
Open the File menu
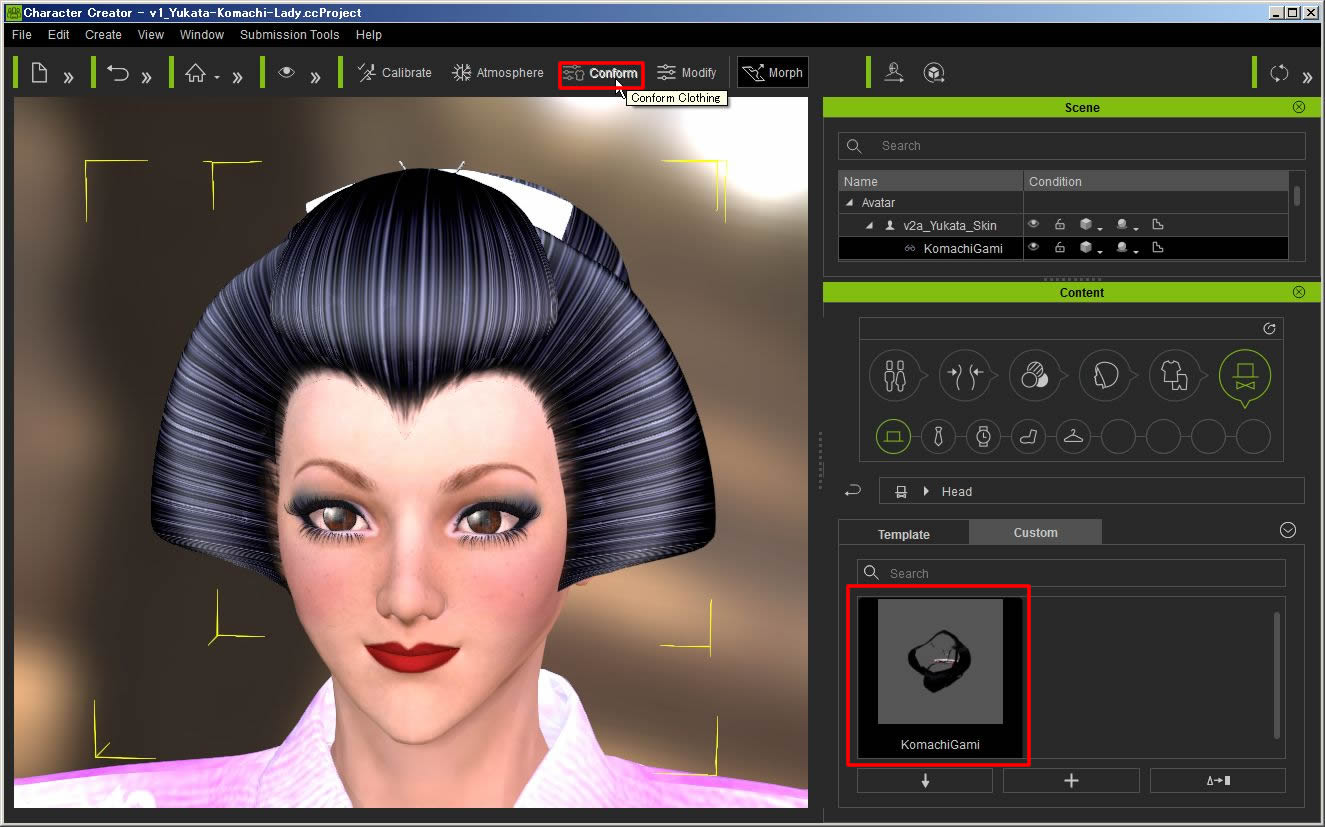point(22,34)
